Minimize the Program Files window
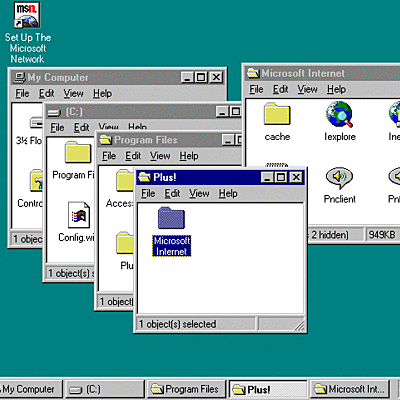The width and height of the screenshot is (400, 400). coord(228,140)
